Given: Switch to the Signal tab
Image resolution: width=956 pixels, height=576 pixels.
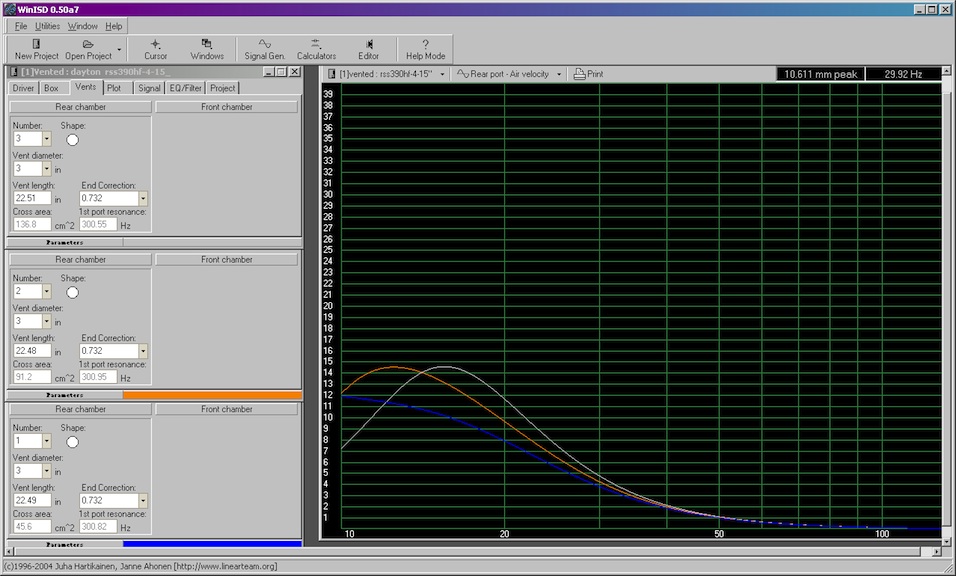Looking at the screenshot, I should (149, 88).
